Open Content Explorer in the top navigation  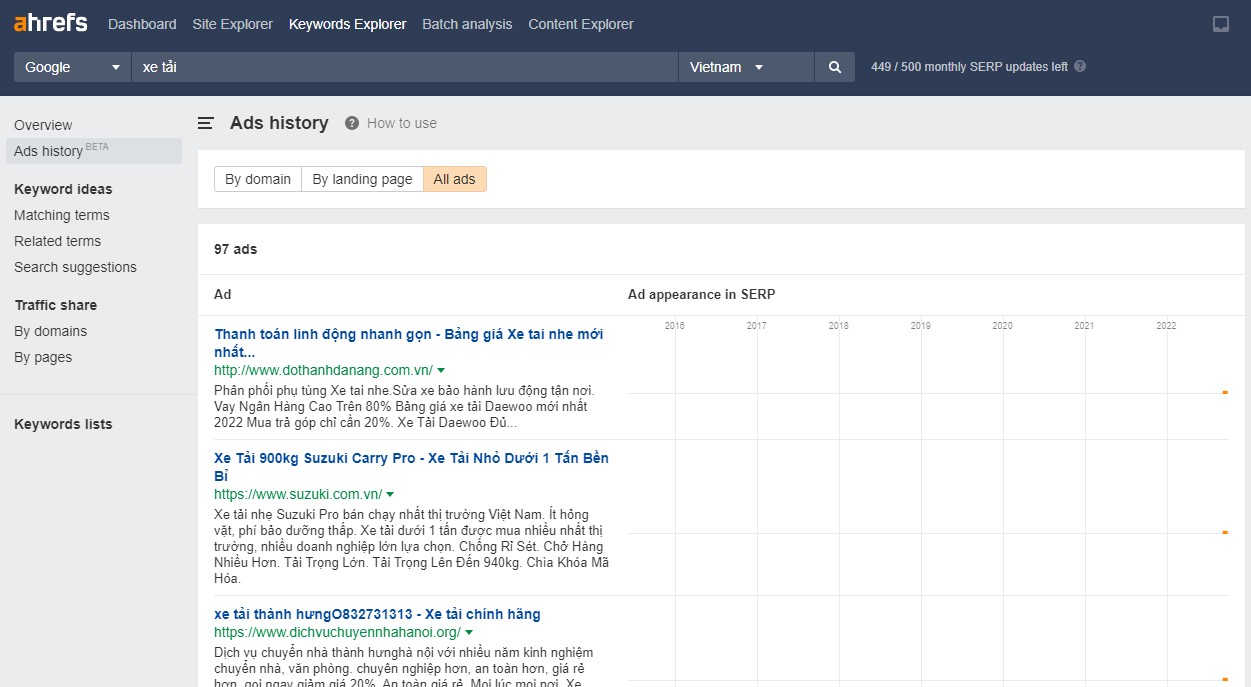click(581, 24)
